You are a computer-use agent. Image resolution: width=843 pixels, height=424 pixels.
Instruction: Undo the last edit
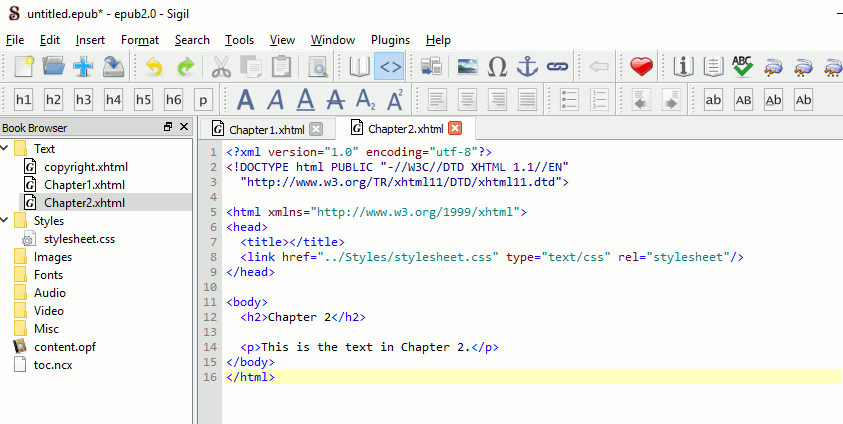click(x=155, y=67)
